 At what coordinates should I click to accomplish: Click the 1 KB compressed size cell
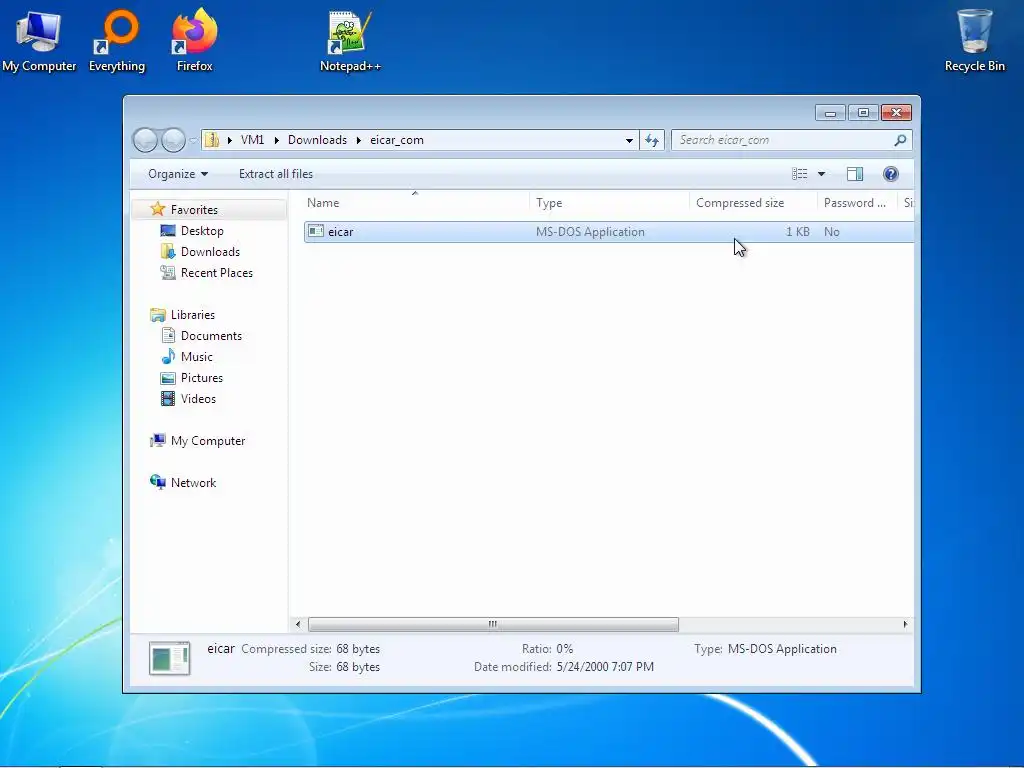click(797, 232)
